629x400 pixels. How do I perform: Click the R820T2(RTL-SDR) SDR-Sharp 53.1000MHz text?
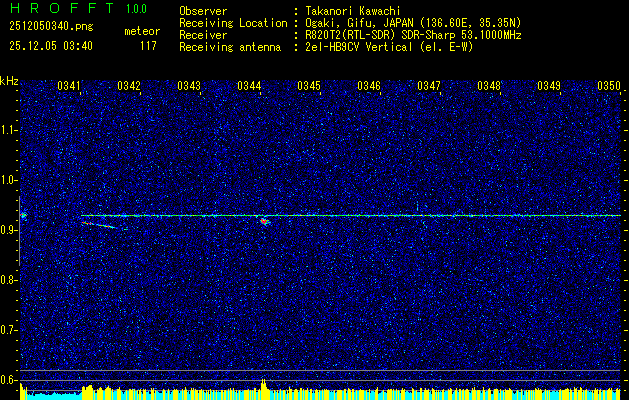[x=413, y=35]
